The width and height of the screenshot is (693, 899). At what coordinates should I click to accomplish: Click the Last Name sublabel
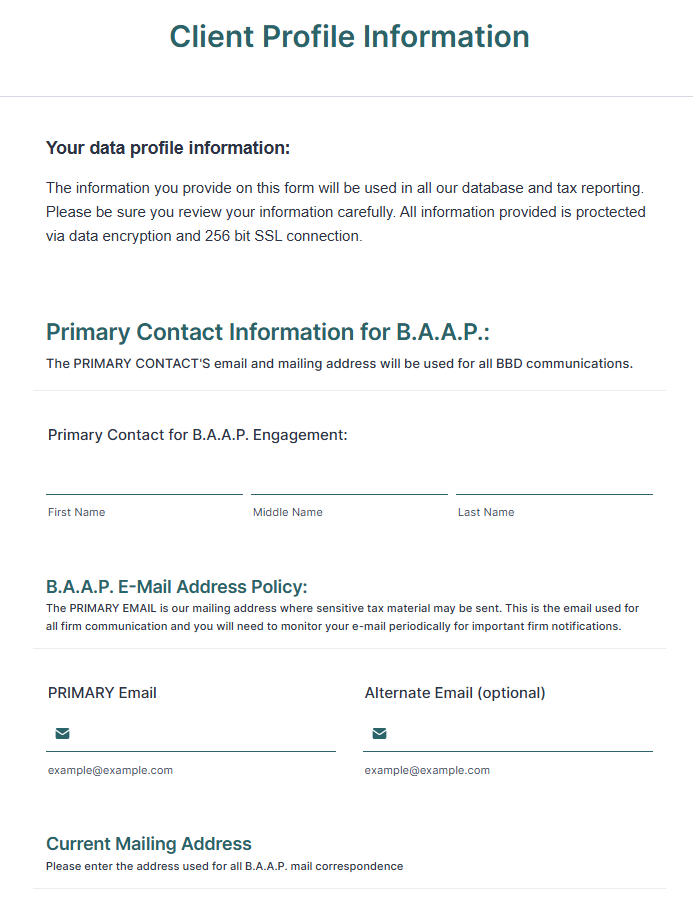[x=486, y=512]
